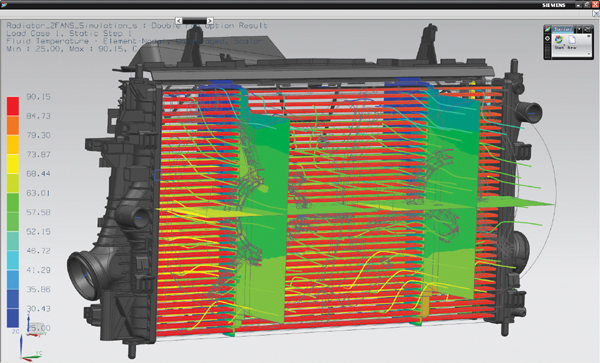The height and width of the screenshot is (363, 600).
Task: Expand toolbar options arrow at panel bottom
Action: 589,54
